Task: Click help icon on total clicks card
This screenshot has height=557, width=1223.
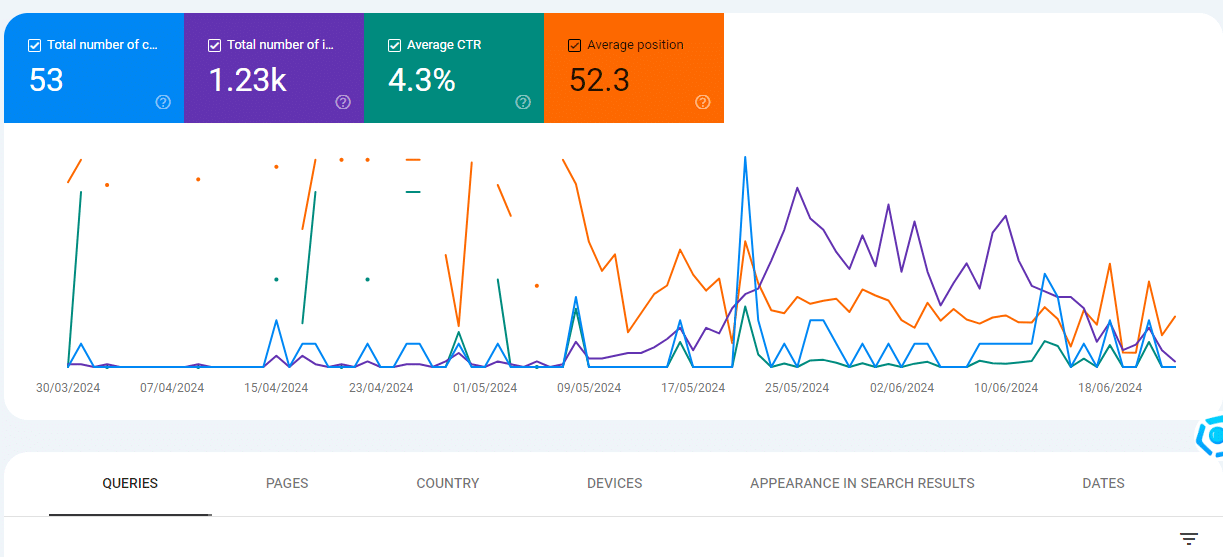Action: tap(163, 102)
